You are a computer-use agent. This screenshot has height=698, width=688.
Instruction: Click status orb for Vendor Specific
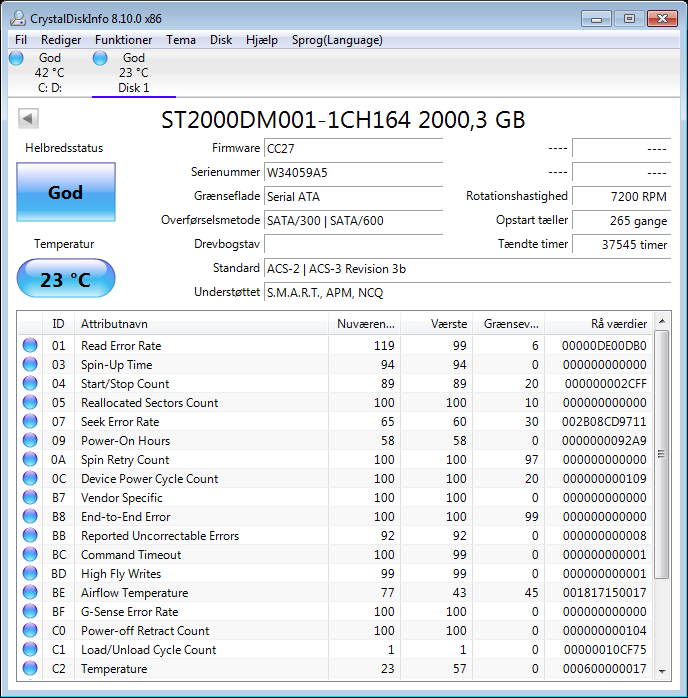(x=30, y=497)
